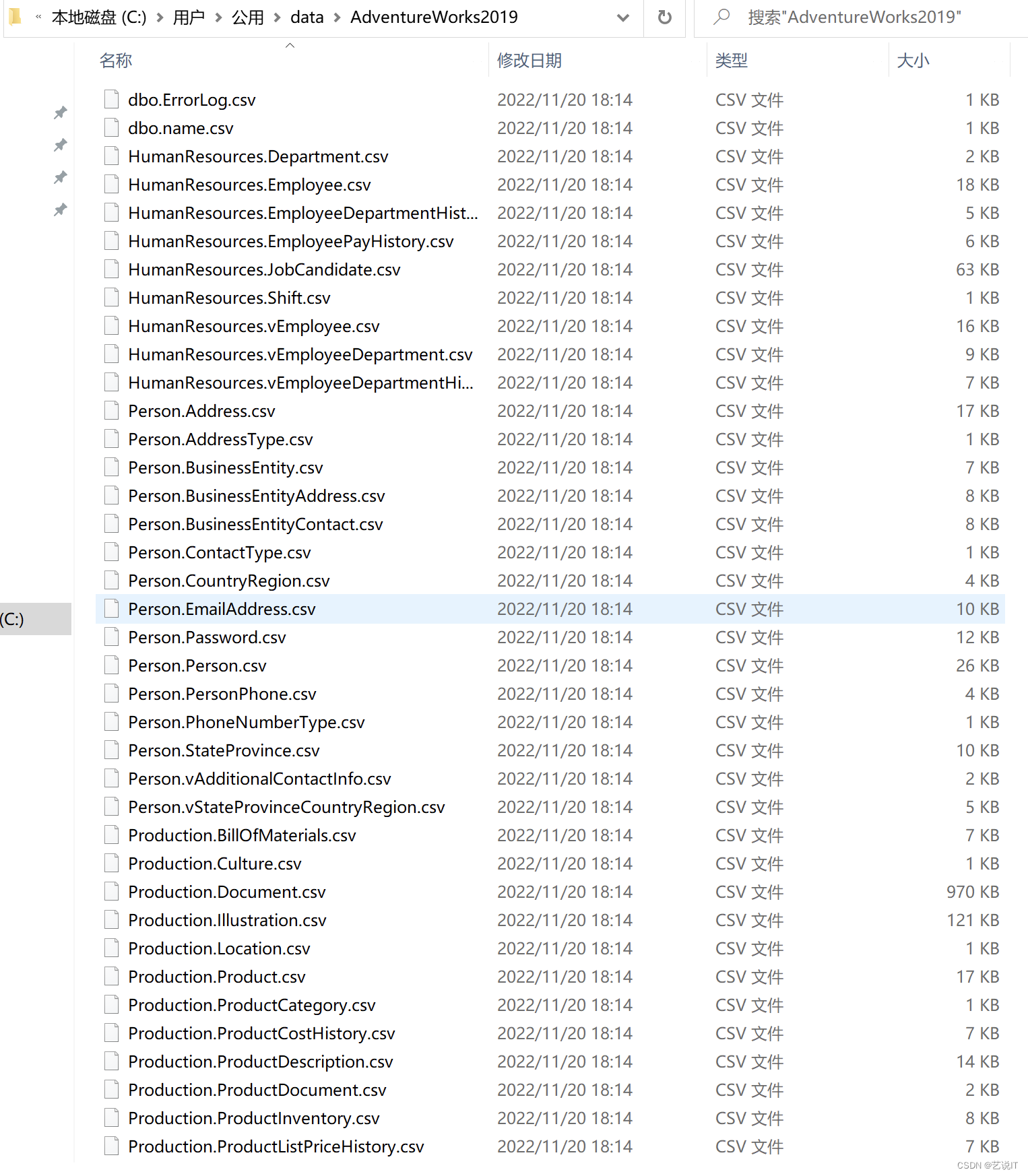Click the file icon of Production.Illustration.csv

point(112,919)
